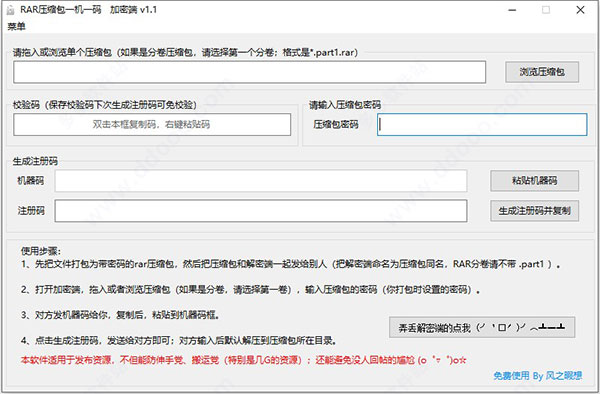Click into the 机器码 text field
This screenshot has height=394, width=600.
pyautogui.click(x=261, y=181)
